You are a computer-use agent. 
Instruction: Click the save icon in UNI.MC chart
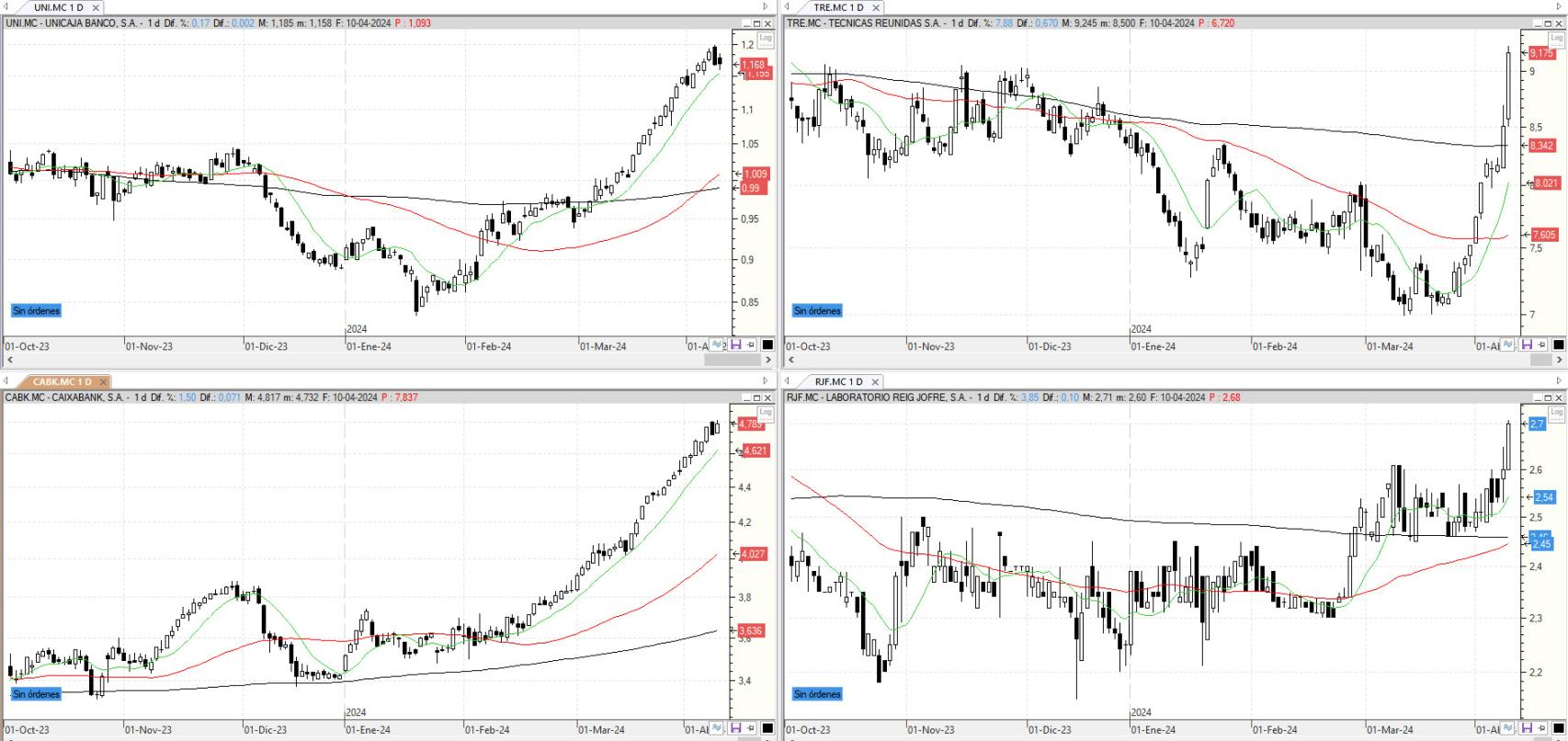[736, 345]
